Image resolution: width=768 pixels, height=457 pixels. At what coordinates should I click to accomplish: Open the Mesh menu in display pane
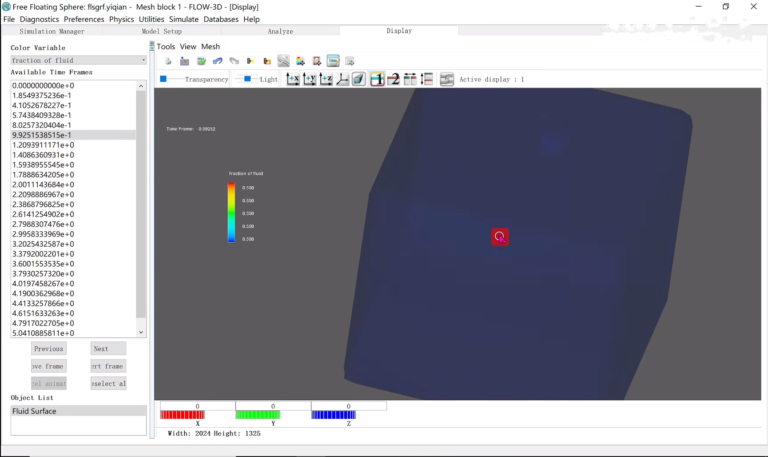(211, 47)
